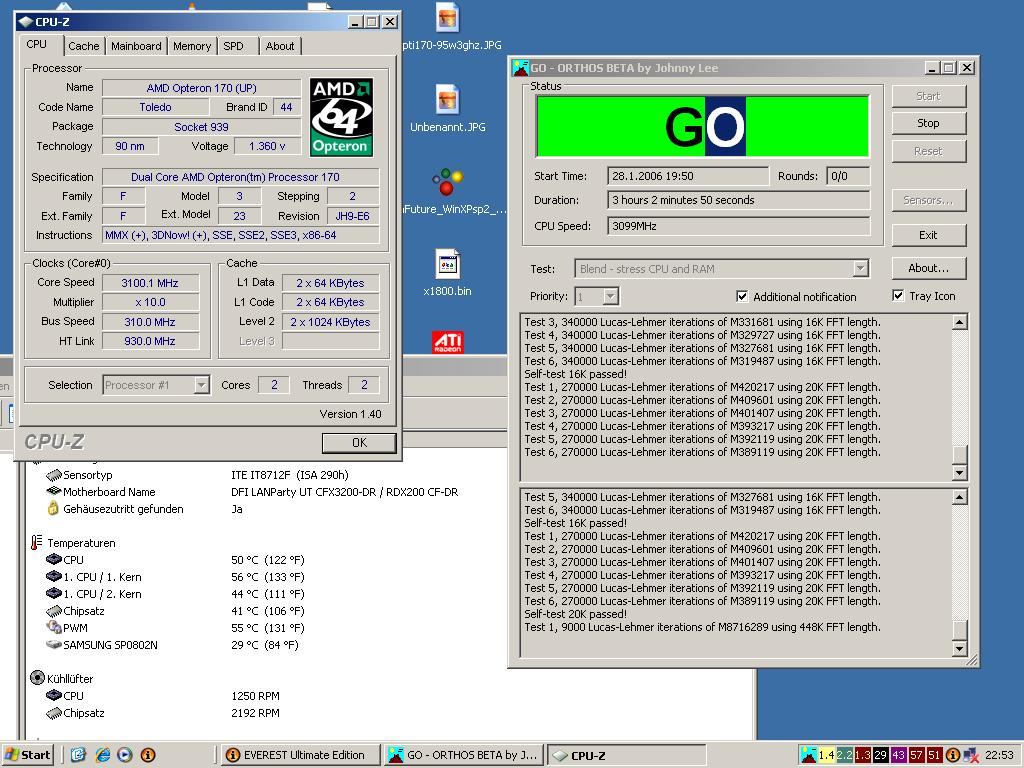The image size is (1024, 768).
Task: Click the Sensortyp chip icon in EVEREST
Action: [54, 475]
